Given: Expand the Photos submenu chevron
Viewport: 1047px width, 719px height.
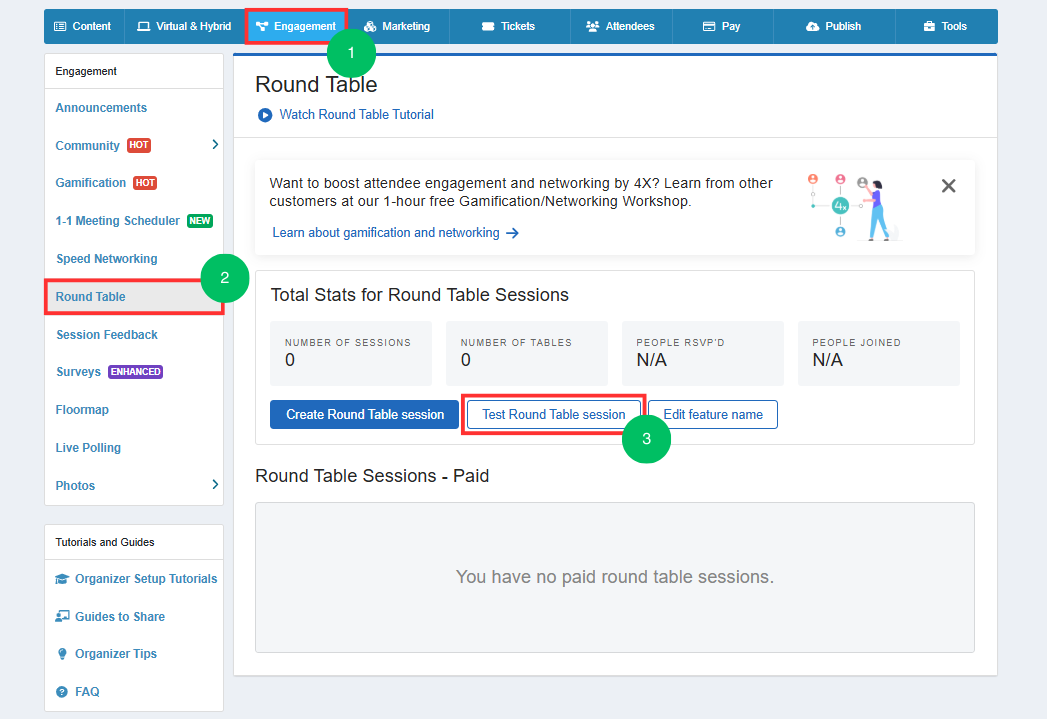Looking at the screenshot, I should [215, 485].
